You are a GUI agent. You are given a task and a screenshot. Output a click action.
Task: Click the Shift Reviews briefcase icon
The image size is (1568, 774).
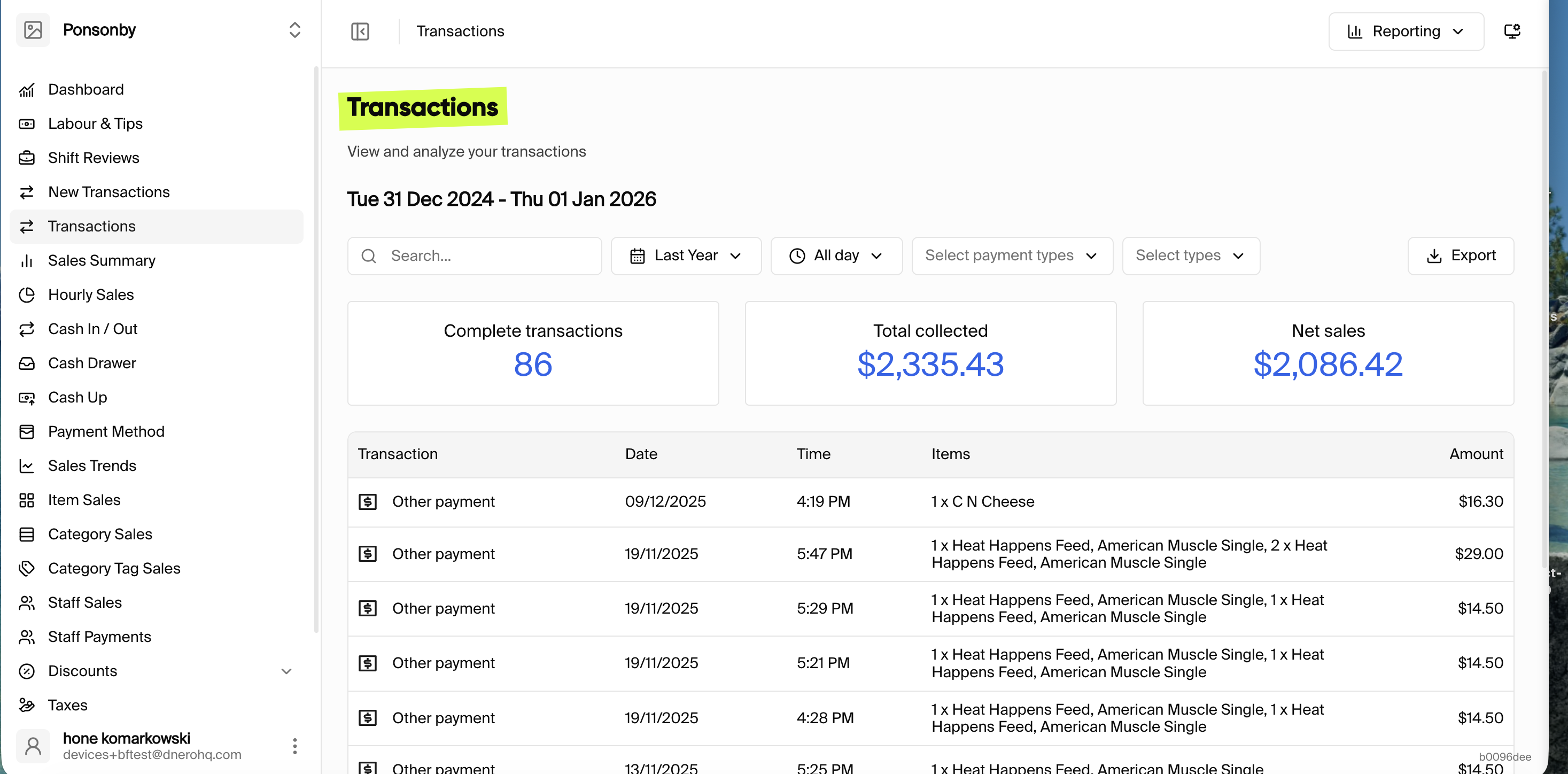pyautogui.click(x=27, y=158)
